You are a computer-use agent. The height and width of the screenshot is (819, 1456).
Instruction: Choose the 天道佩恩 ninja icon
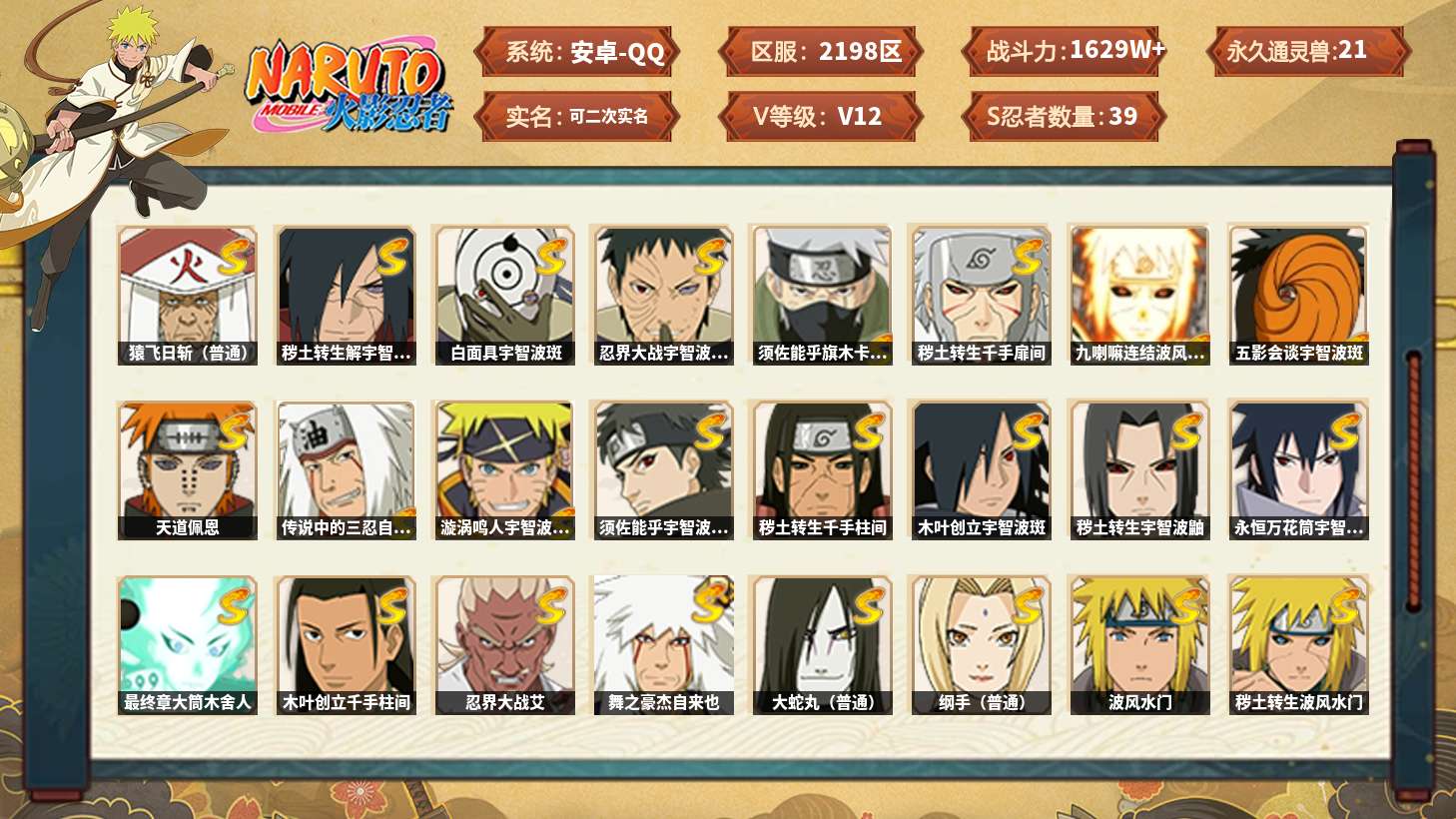[187, 470]
